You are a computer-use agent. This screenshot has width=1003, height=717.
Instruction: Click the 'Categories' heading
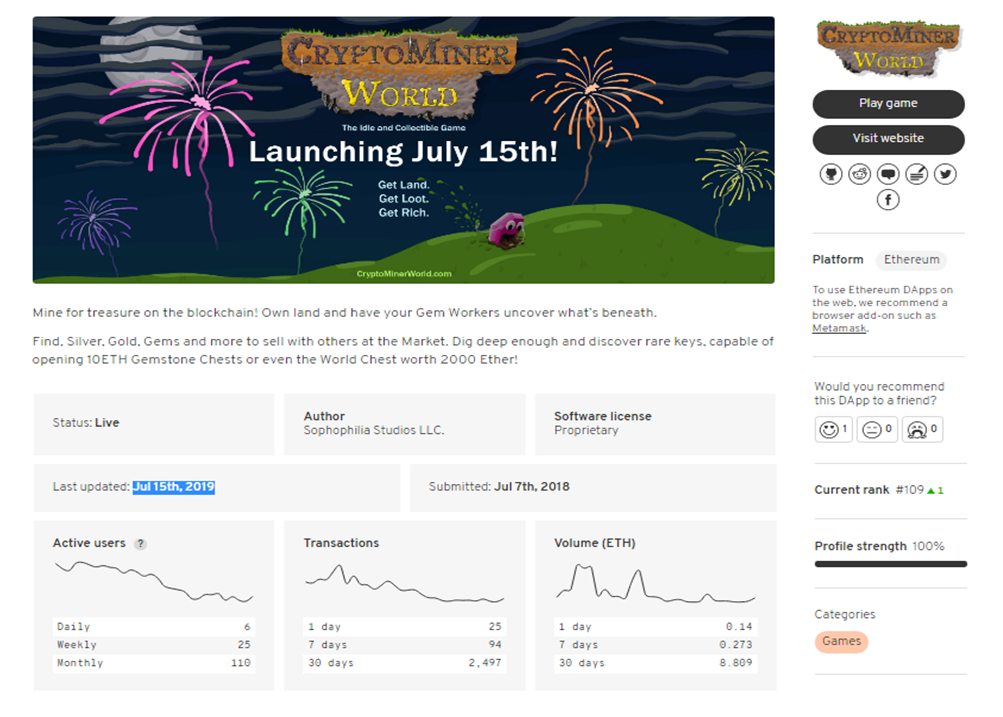(x=844, y=615)
